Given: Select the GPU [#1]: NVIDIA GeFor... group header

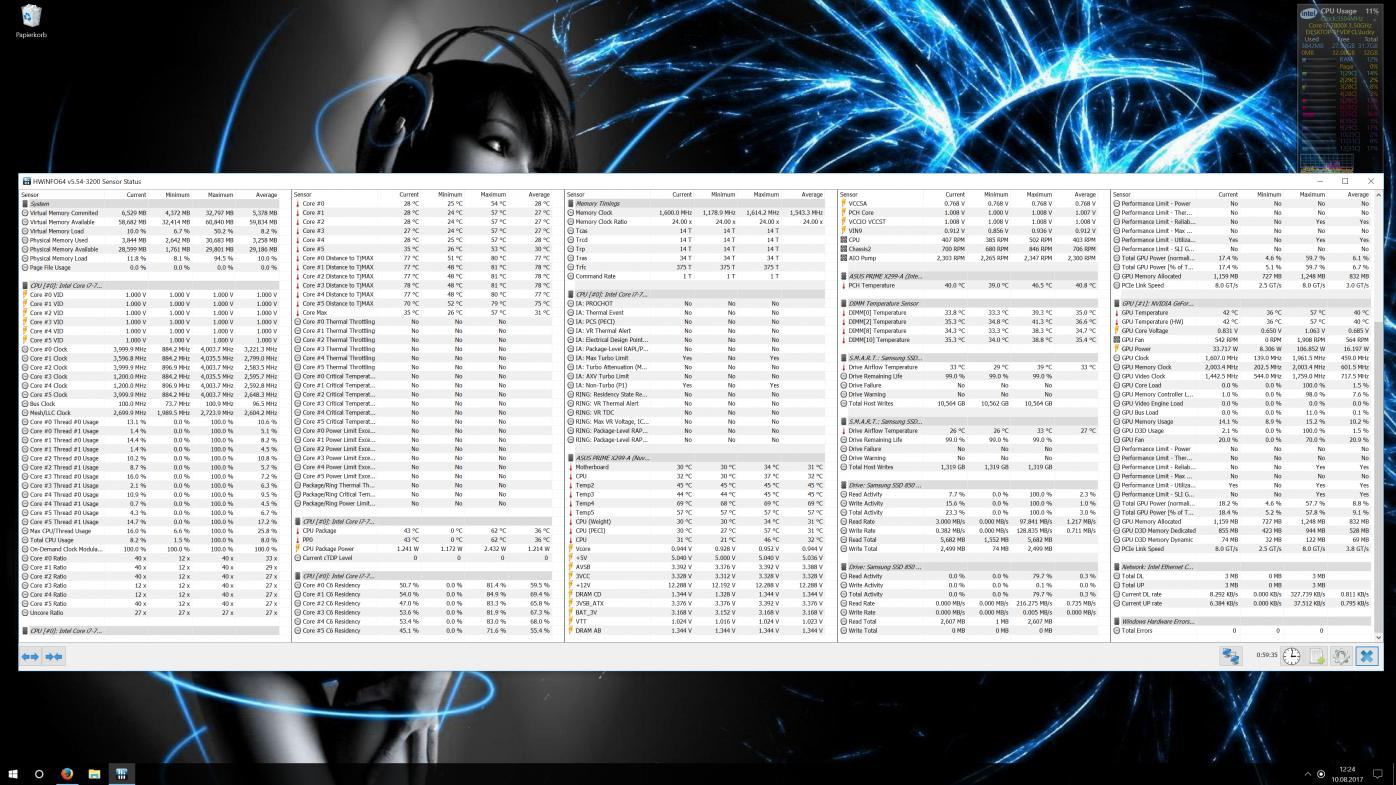Looking at the screenshot, I should tap(1241, 304).
